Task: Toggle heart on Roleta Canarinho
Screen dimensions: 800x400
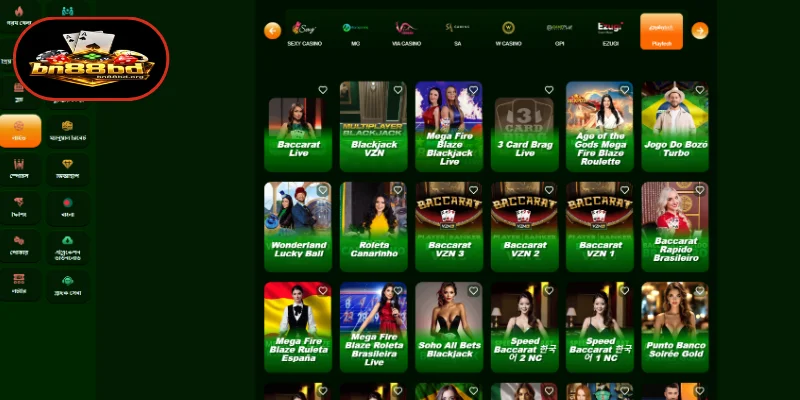Action: pos(398,190)
